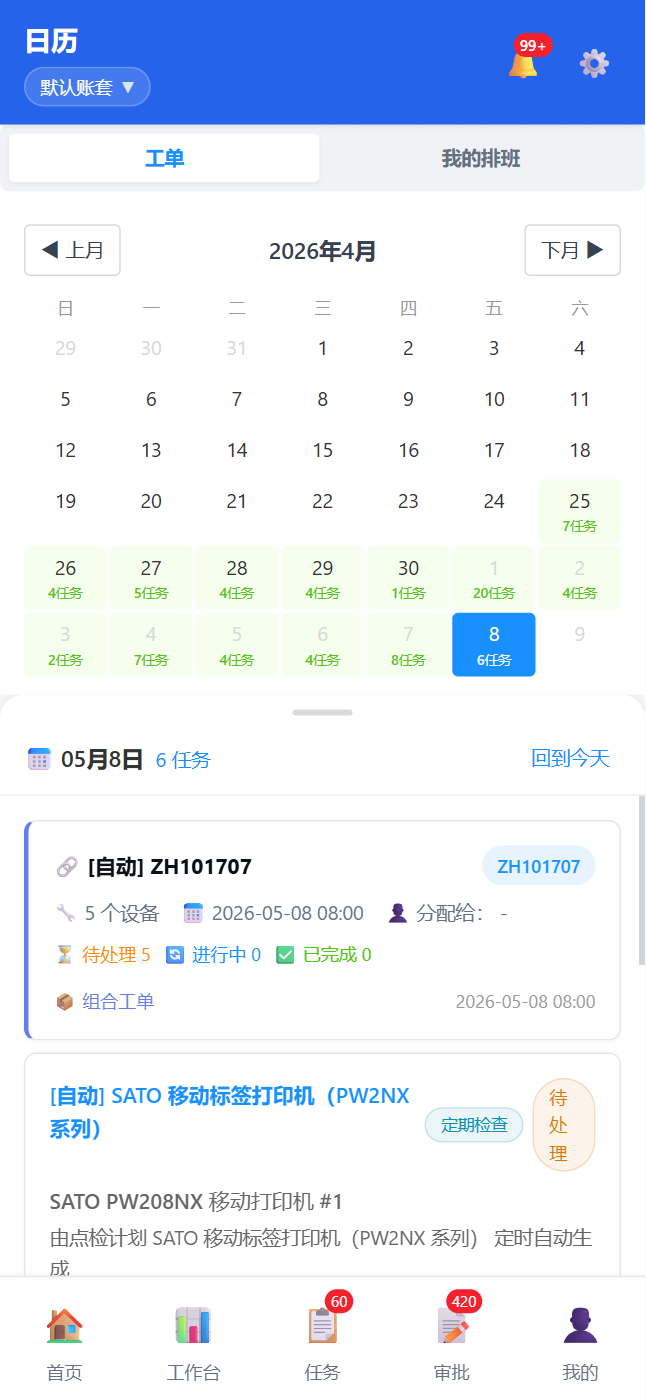Click the 2026年4月 month title
Viewport: 646px width, 1398px height.
[x=322, y=251]
